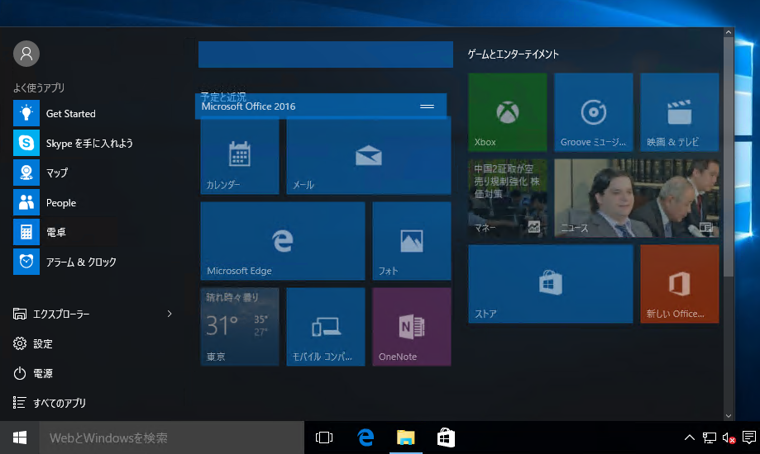Screen dimensions: 760x454
Task: Open File Explorer from the taskbar
Action: [x=406, y=438]
